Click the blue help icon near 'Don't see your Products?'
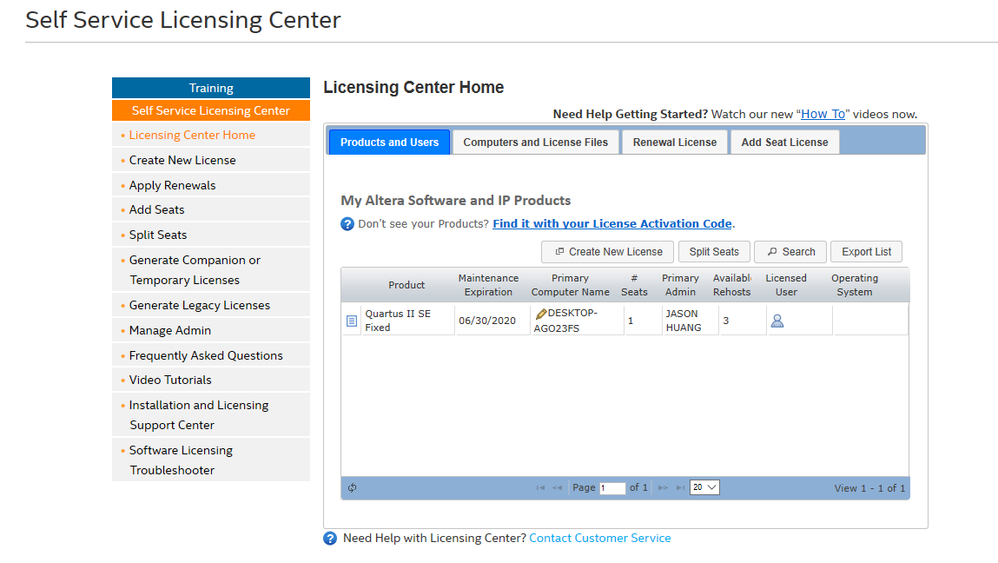Screen dimensions: 998x563 click(x=347, y=224)
